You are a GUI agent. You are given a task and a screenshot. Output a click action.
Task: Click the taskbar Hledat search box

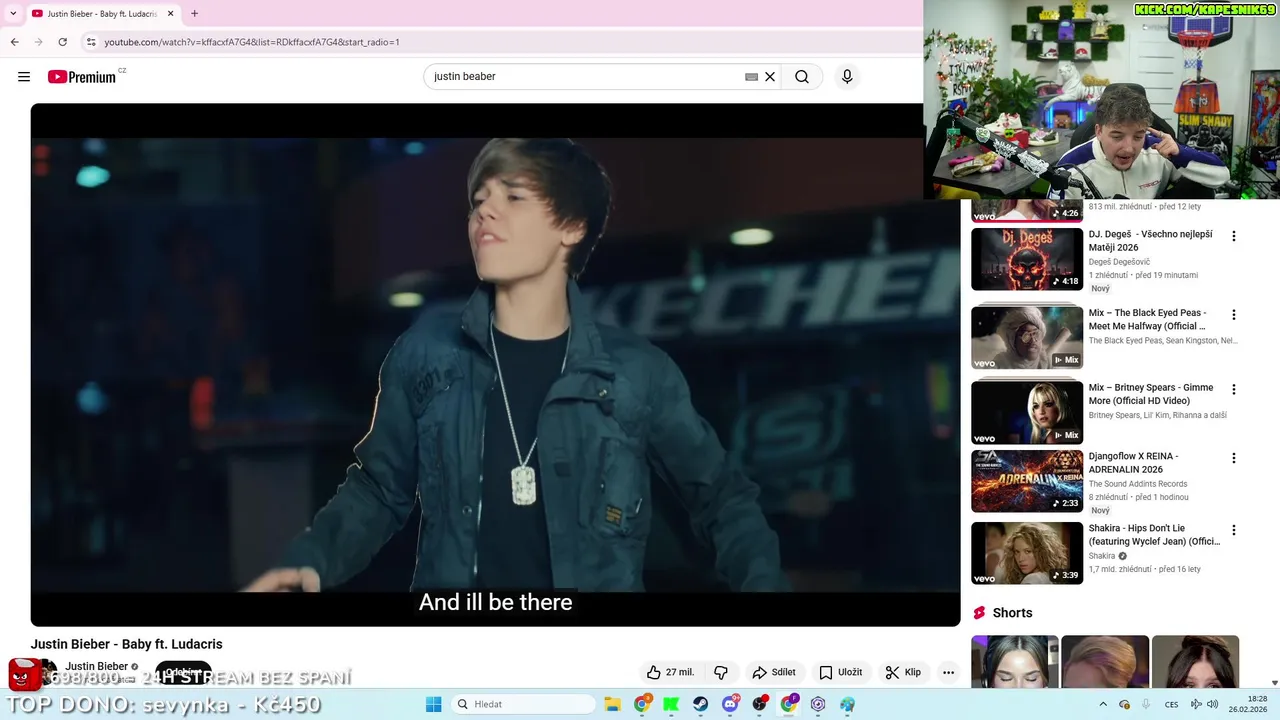[522, 704]
